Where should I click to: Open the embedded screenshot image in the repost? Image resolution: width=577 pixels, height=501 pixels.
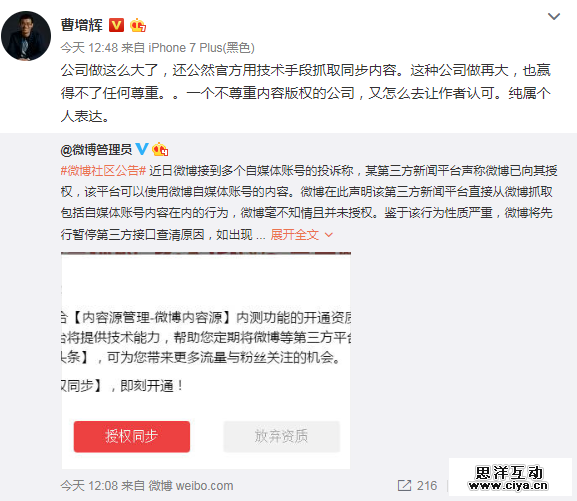click(x=206, y=360)
